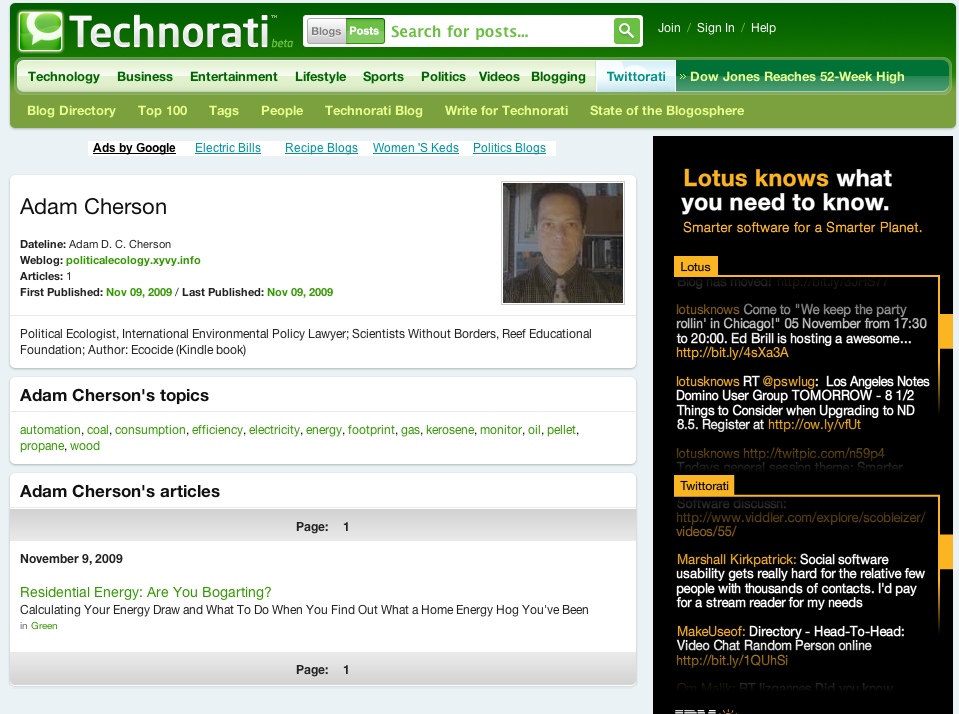Open the Join link

pyautogui.click(x=669, y=28)
